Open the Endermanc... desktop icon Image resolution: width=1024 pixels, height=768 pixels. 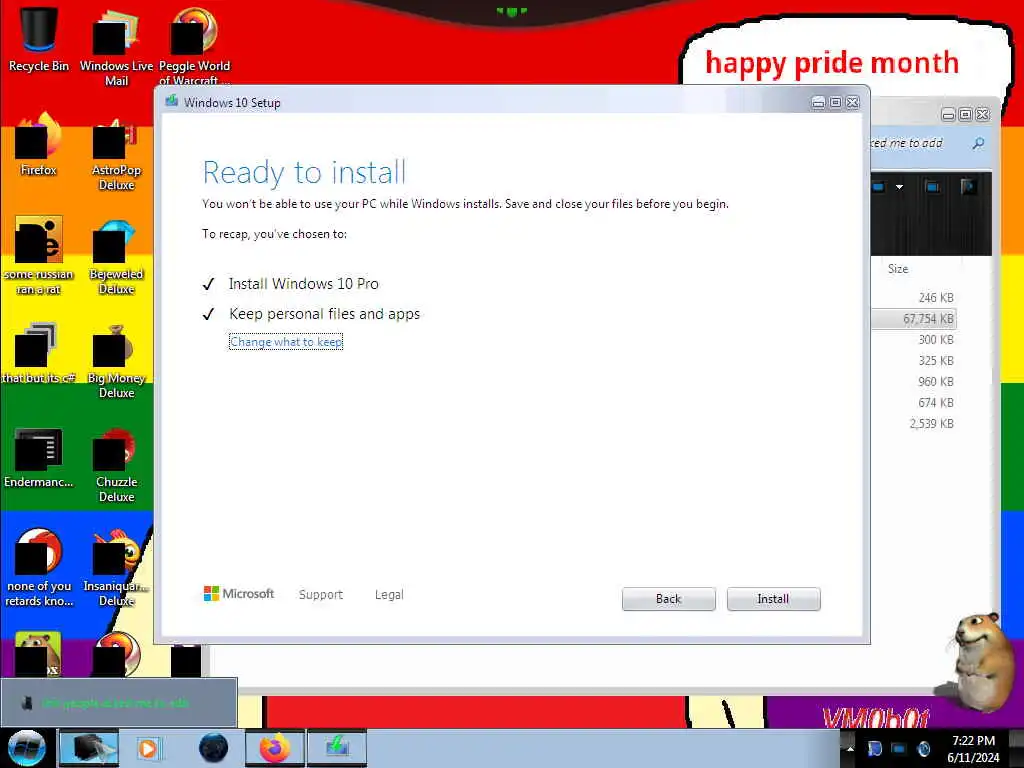click(x=39, y=457)
